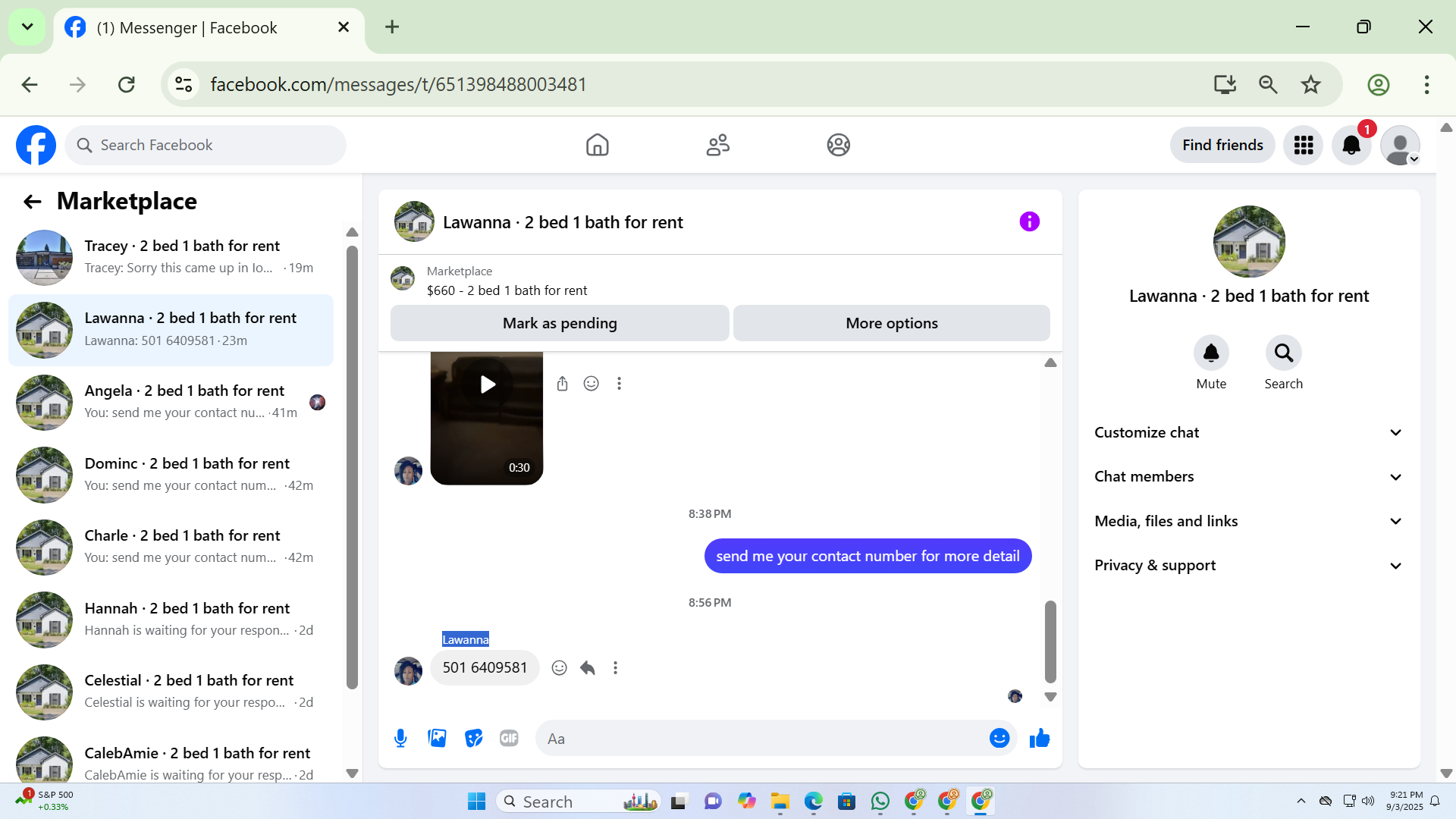The height and width of the screenshot is (819, 1456).
Task: Open the Friends icon in top navigation
Action: 717,145
